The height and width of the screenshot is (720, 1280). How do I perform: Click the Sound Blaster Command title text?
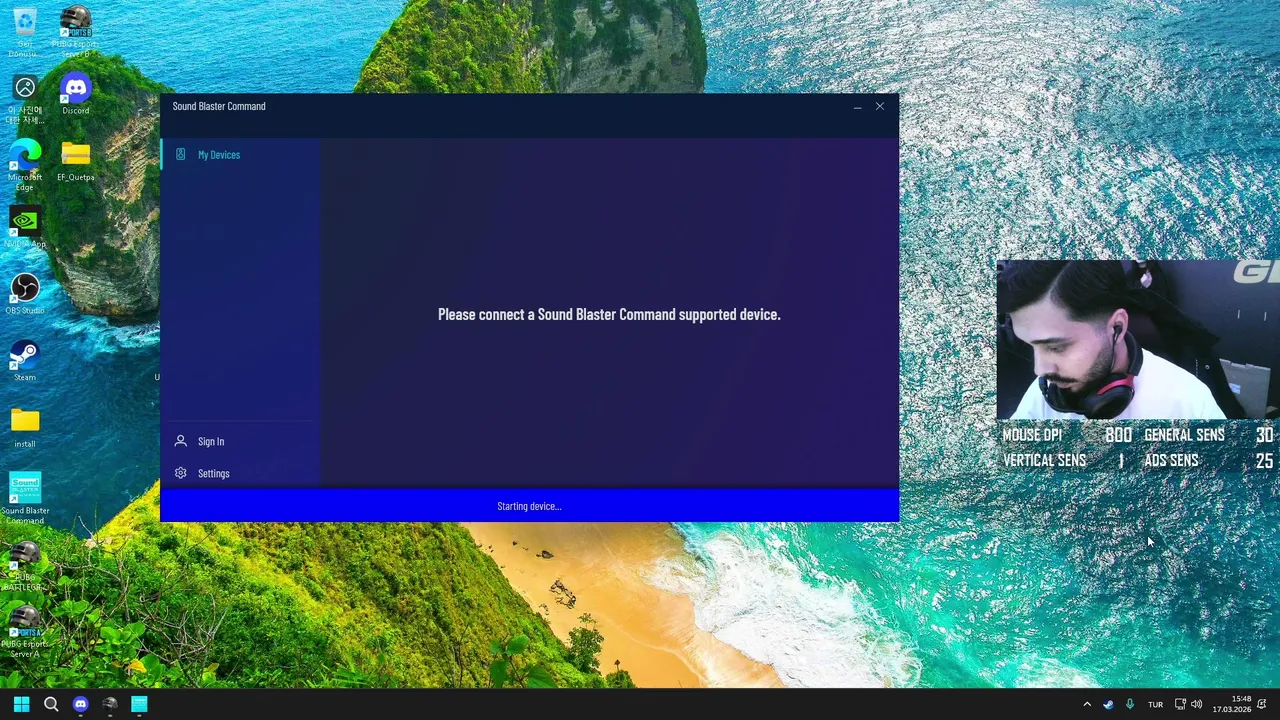(x=219, y=106)
